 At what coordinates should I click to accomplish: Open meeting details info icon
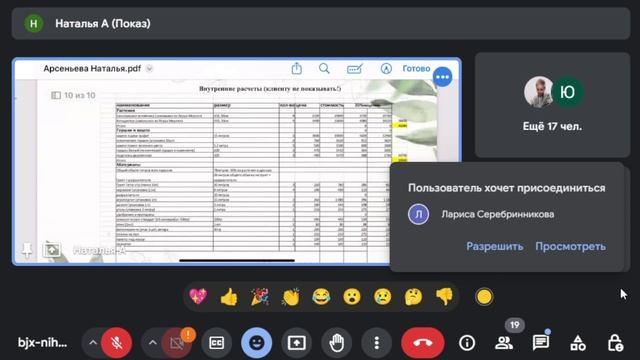(467, 343)
